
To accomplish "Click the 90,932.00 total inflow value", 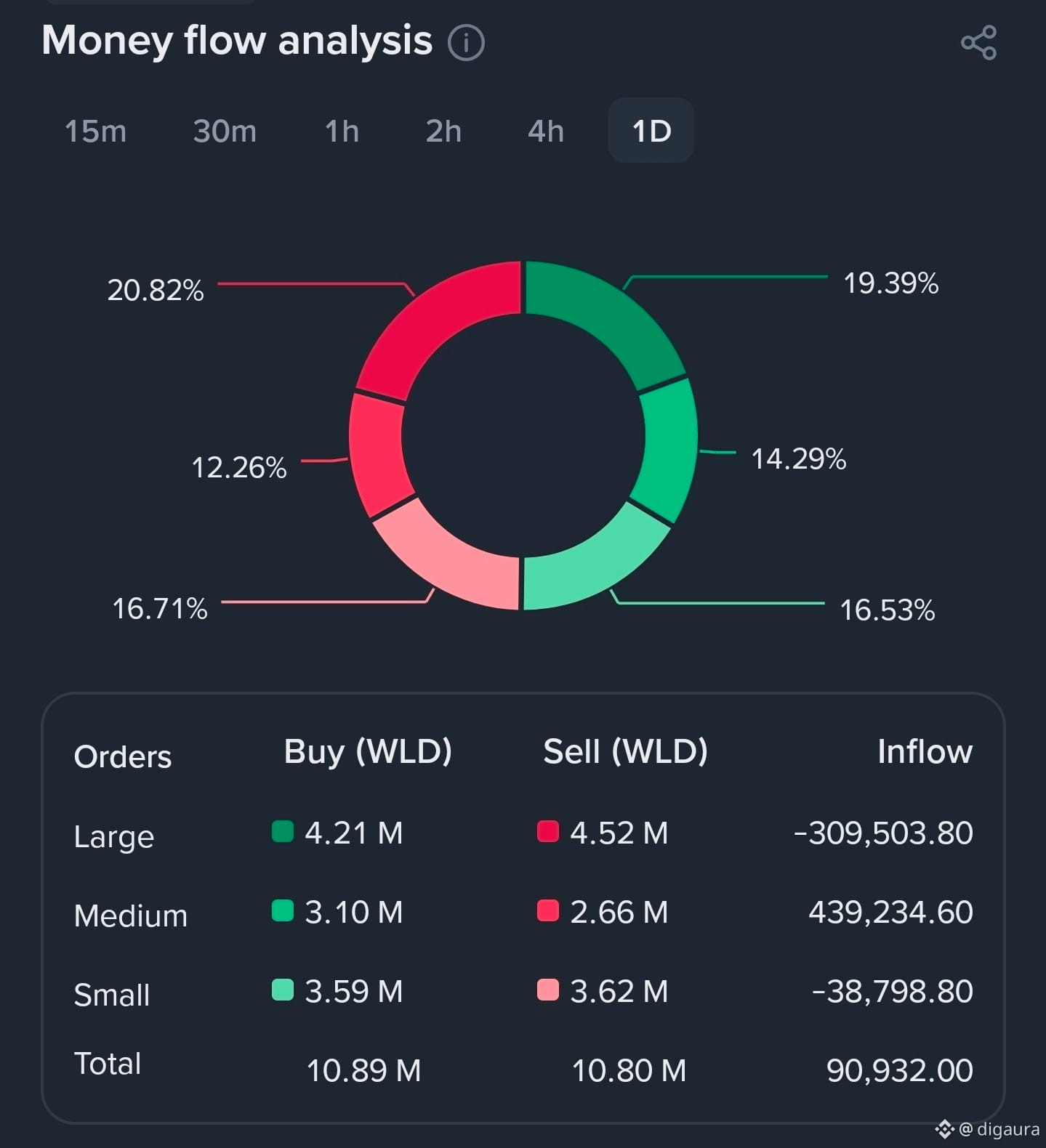I will [x=900, y=1070].
